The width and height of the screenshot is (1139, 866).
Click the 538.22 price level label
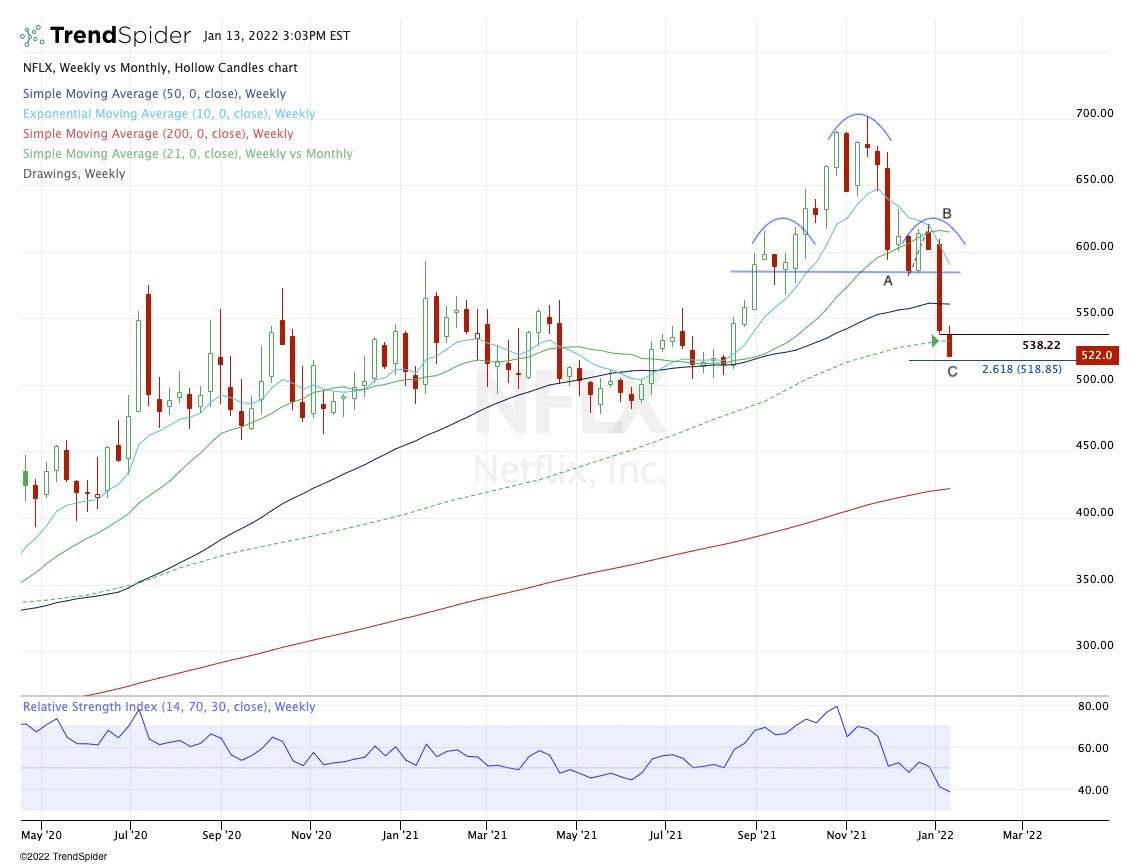point(1041,346)
